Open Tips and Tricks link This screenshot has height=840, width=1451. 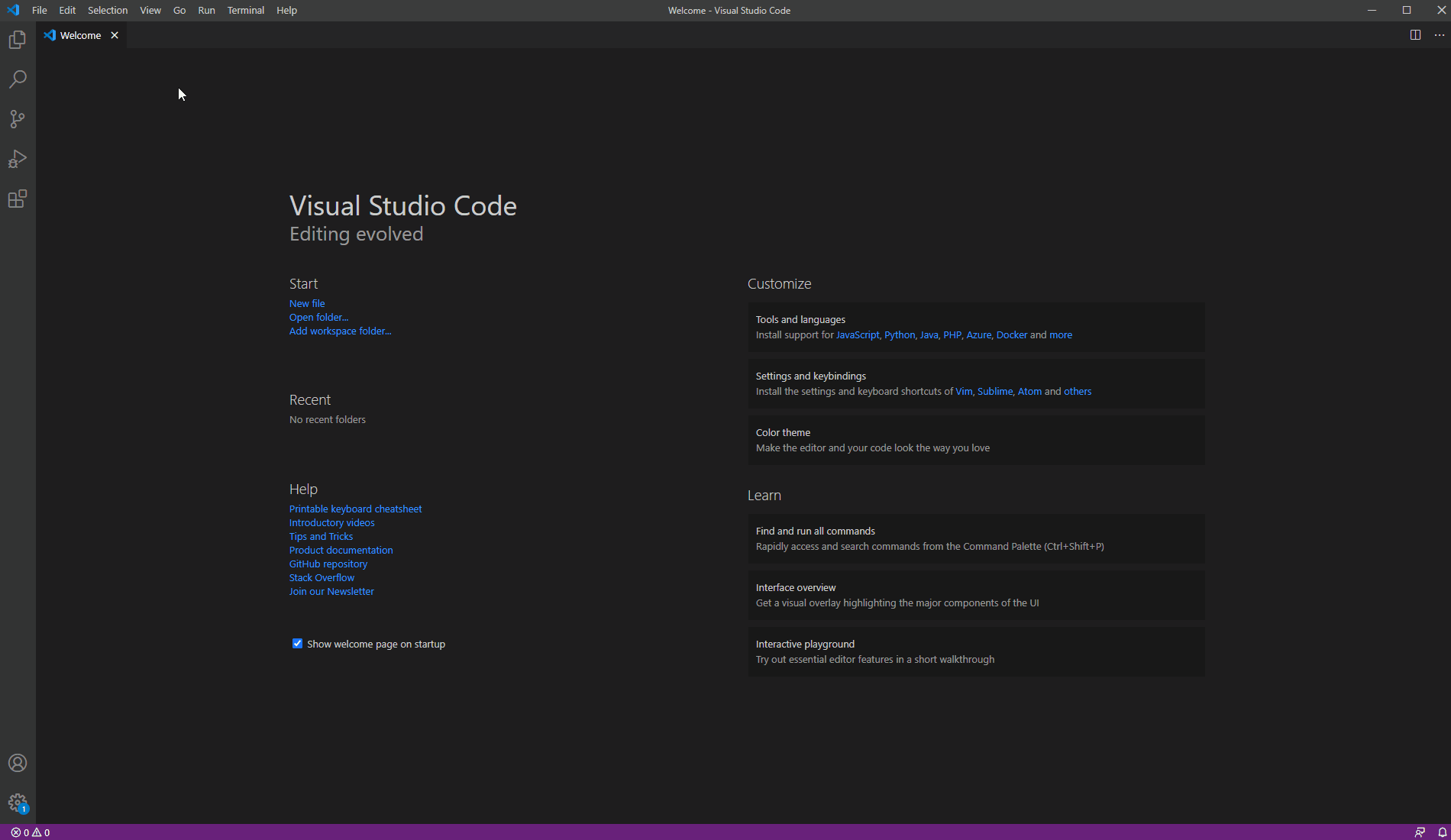tap(321, 536)
